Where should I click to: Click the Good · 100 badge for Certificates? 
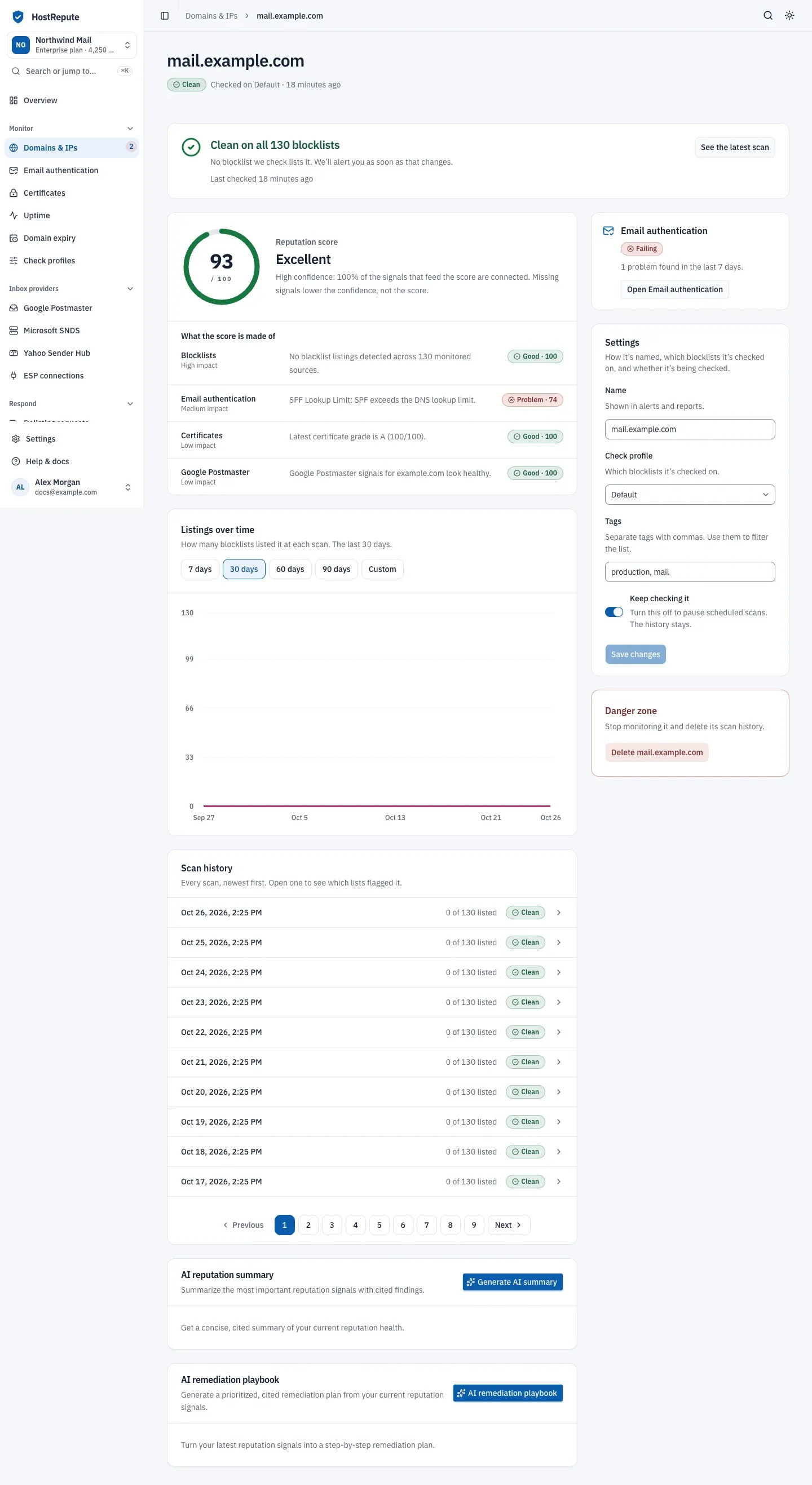tap(535, 437)
